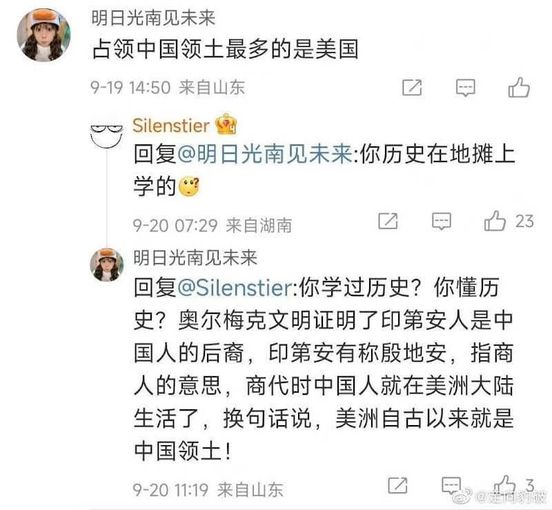Screen dimensions: 552x510
Task: Share the first comment about 美国
Action: 412,87
